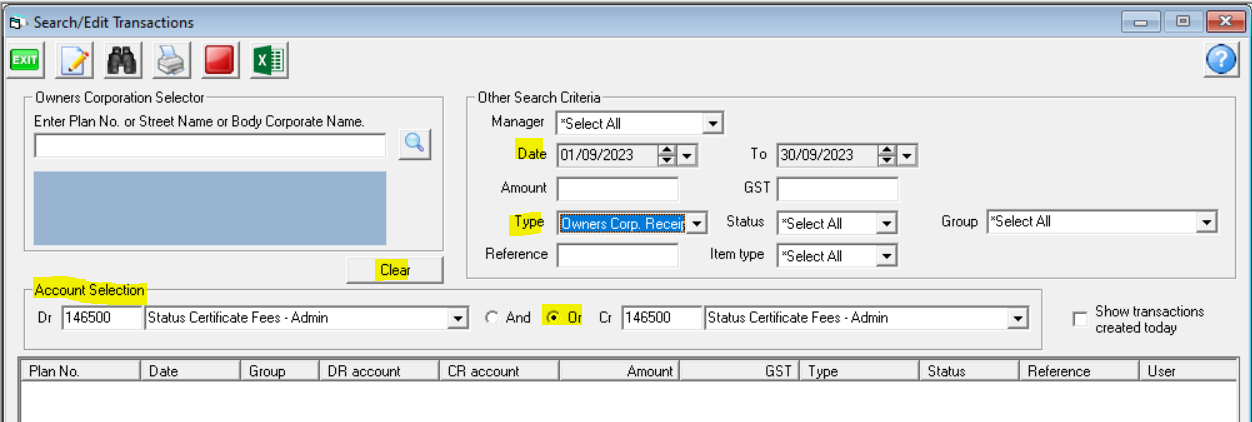Screen dimensions: 1252x422
Task: Open help with the blue question mark
Action: click(1222, 60)
